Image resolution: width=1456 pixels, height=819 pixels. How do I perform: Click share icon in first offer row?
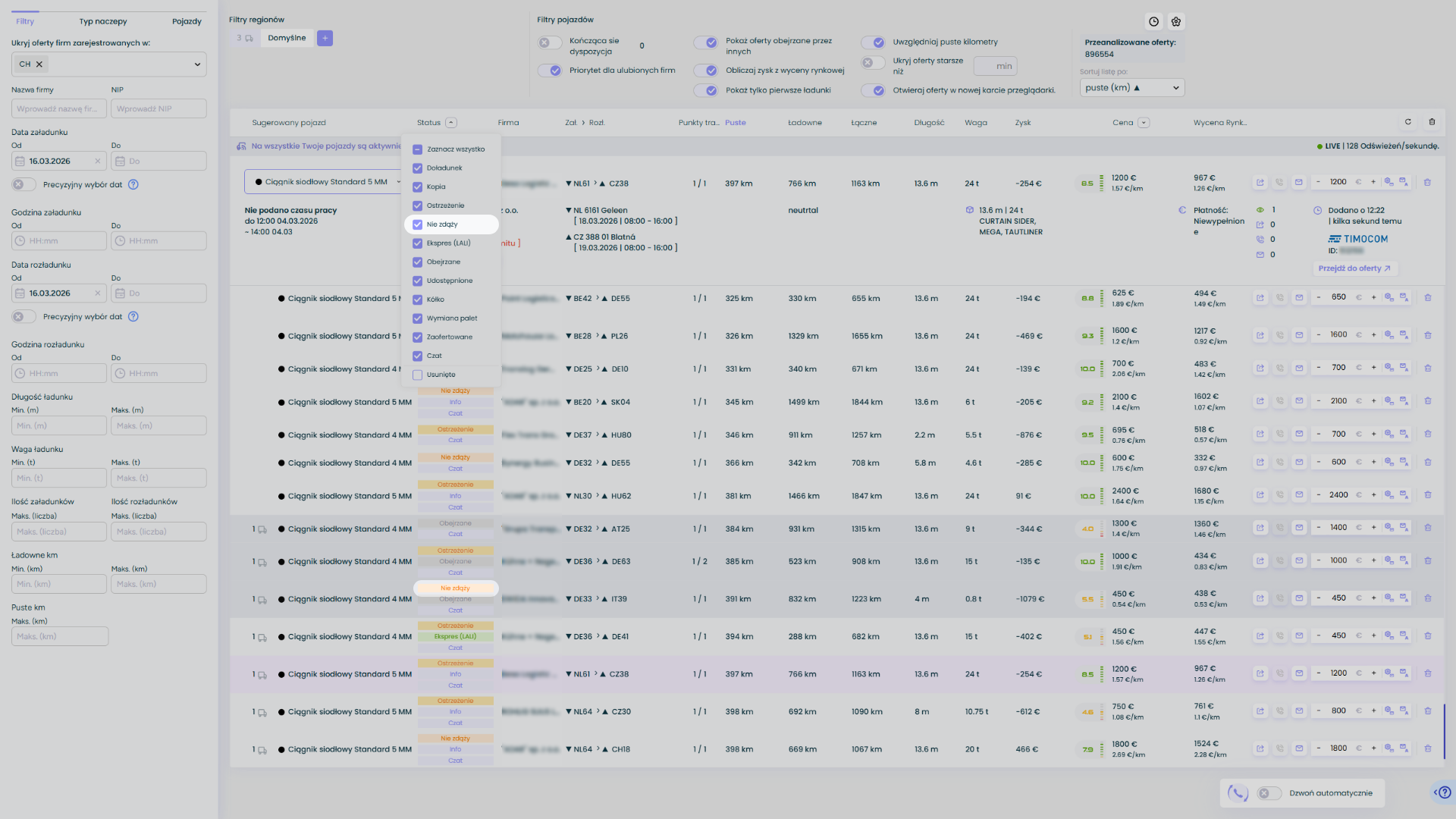[x=1260, y=182]
